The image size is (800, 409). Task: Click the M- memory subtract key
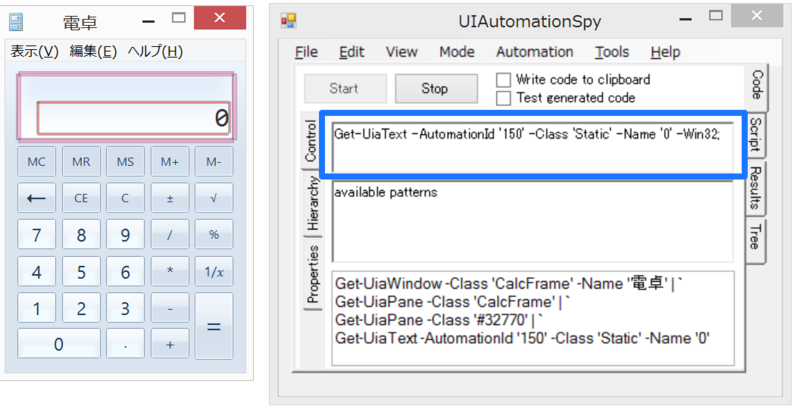pos(214,162)
